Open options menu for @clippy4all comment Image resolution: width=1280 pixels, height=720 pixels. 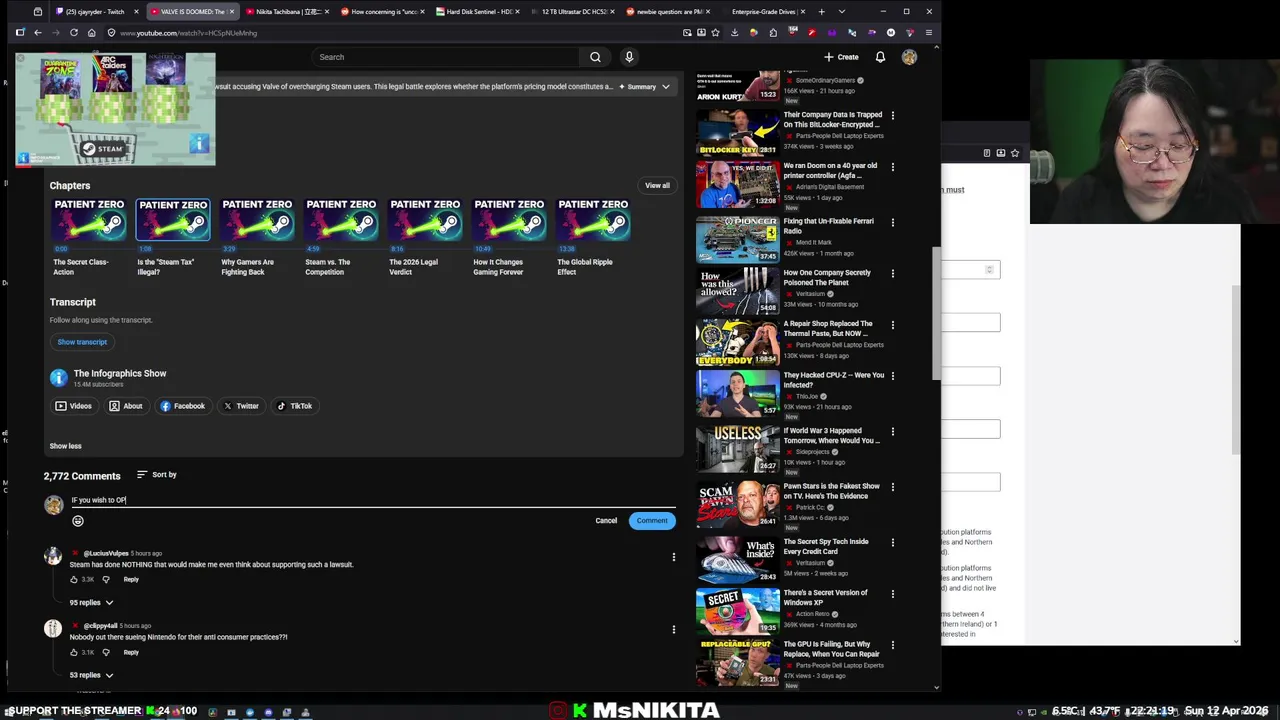(673, 630)
